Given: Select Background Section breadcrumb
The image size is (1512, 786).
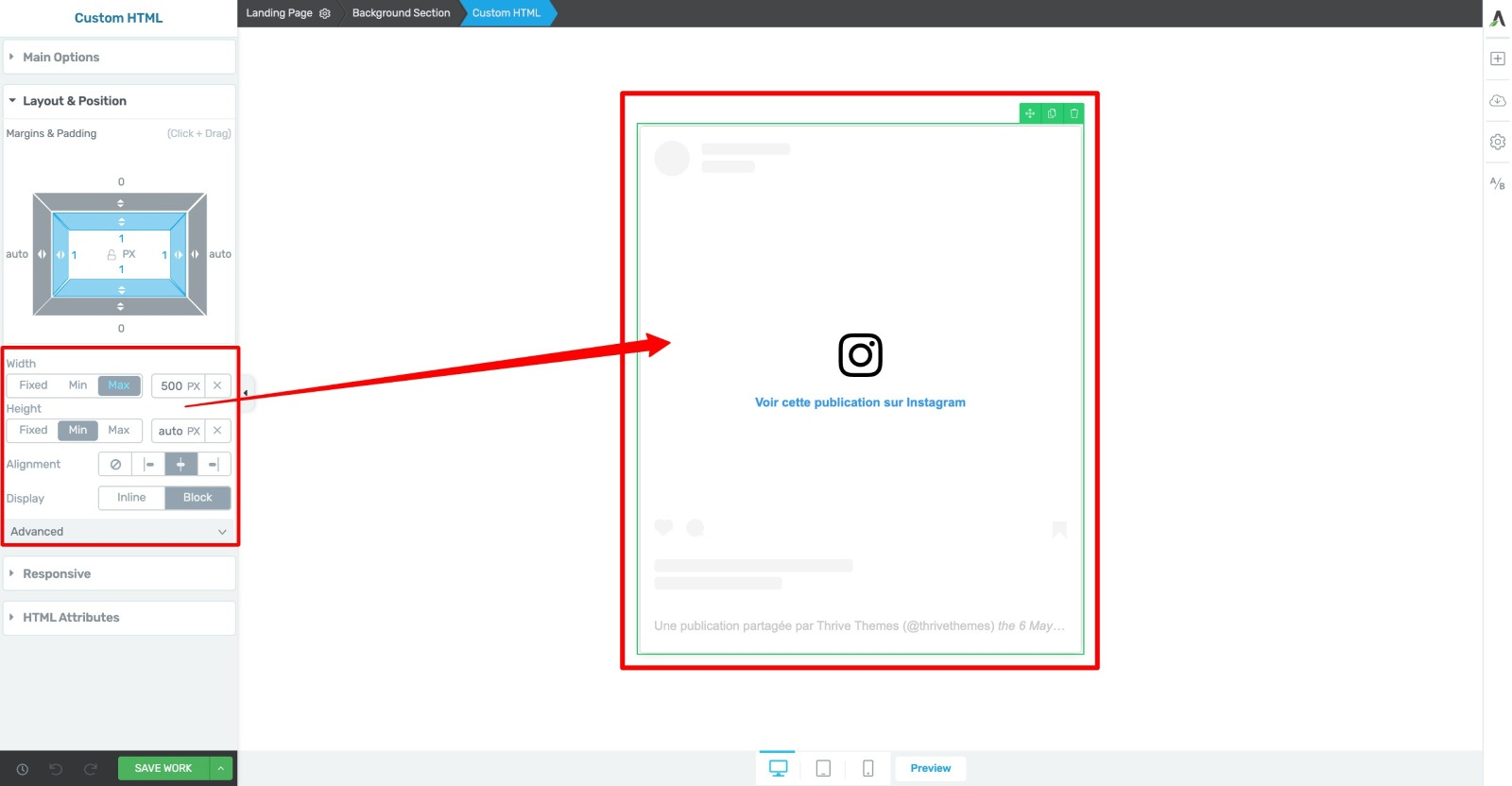Looking at the screenshot, I should pyautogui.click(x=401, y=13).
